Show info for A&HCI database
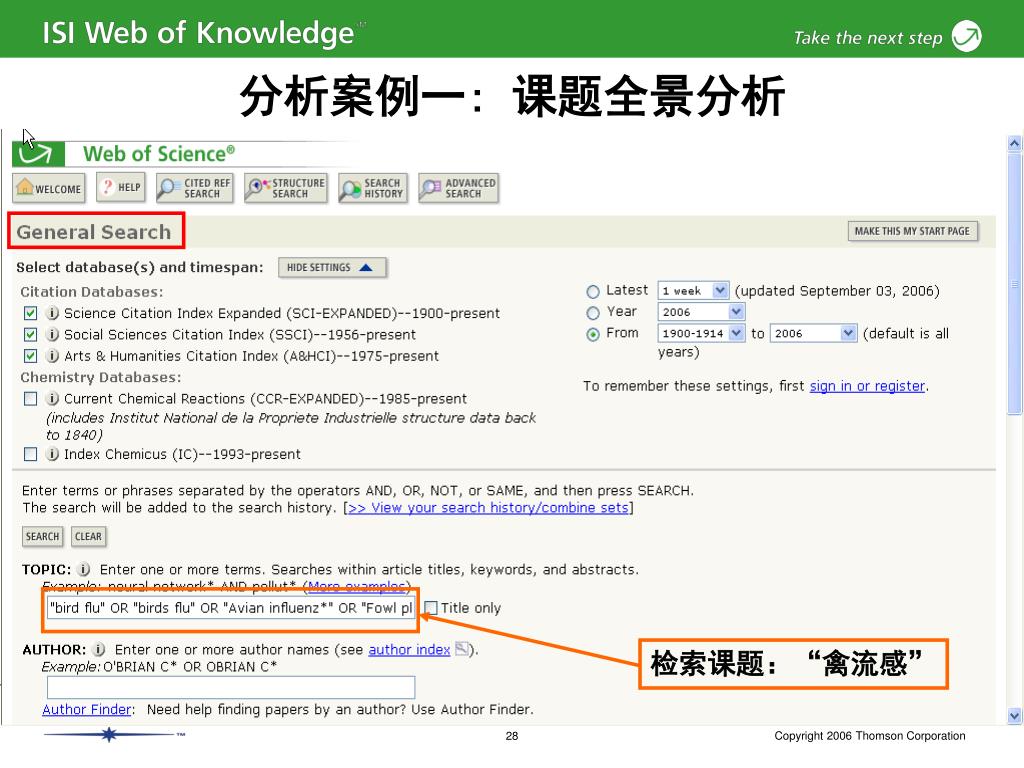Screen dimensions: 1024x768 click(52, 357)
